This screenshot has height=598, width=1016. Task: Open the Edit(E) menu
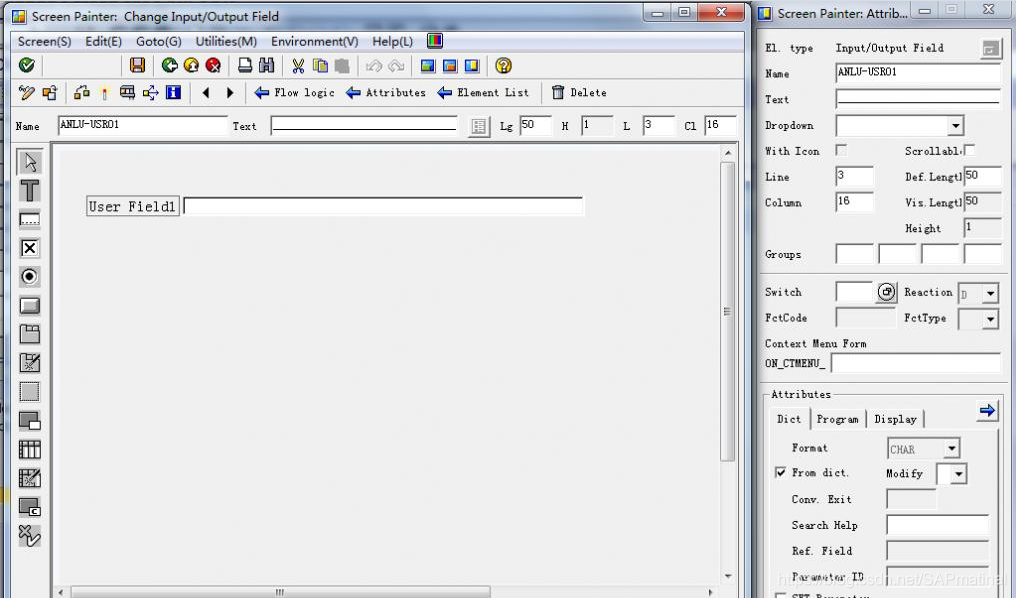tap(104, 41)
